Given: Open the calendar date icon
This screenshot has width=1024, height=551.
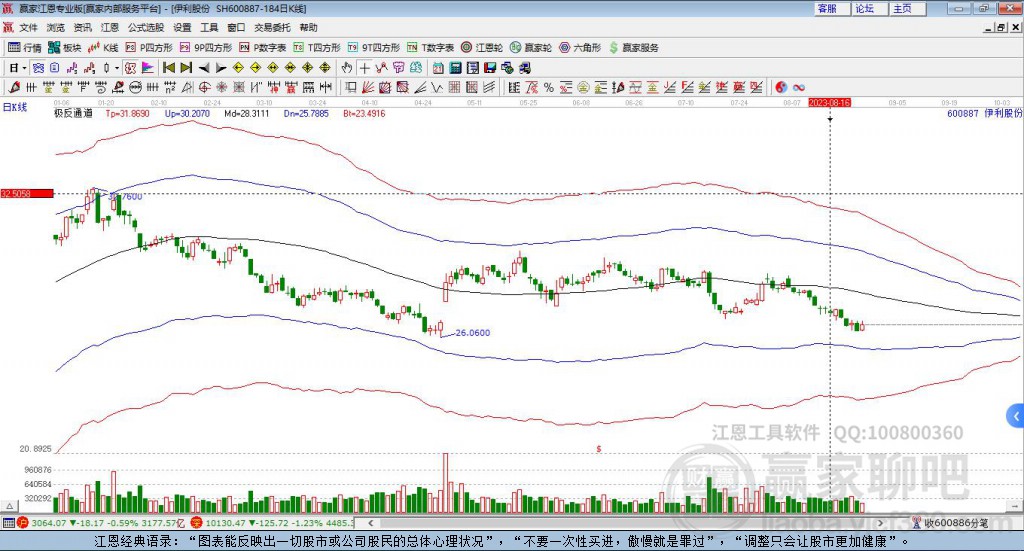Looking at the screenshot, I should [438, 68].
